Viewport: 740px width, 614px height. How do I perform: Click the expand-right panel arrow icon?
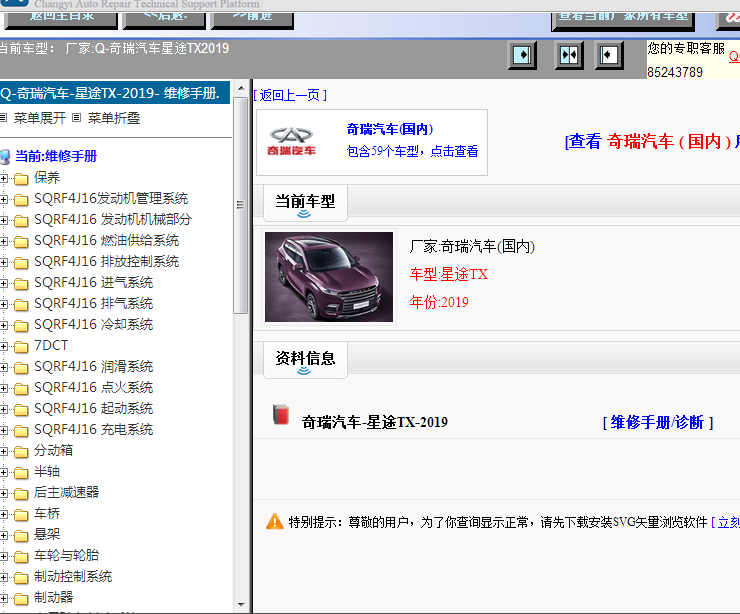pos(521,55)
